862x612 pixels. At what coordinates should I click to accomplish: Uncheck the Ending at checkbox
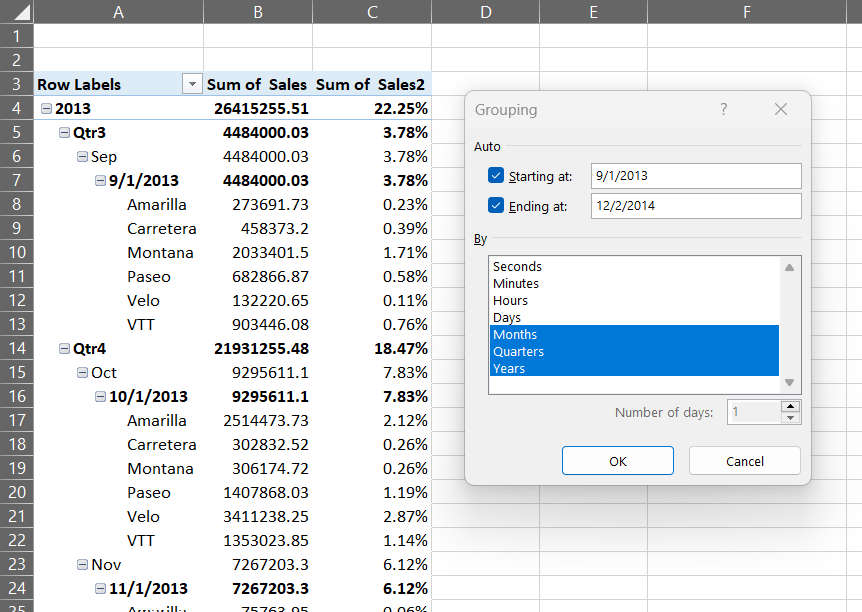pos(496,206)
